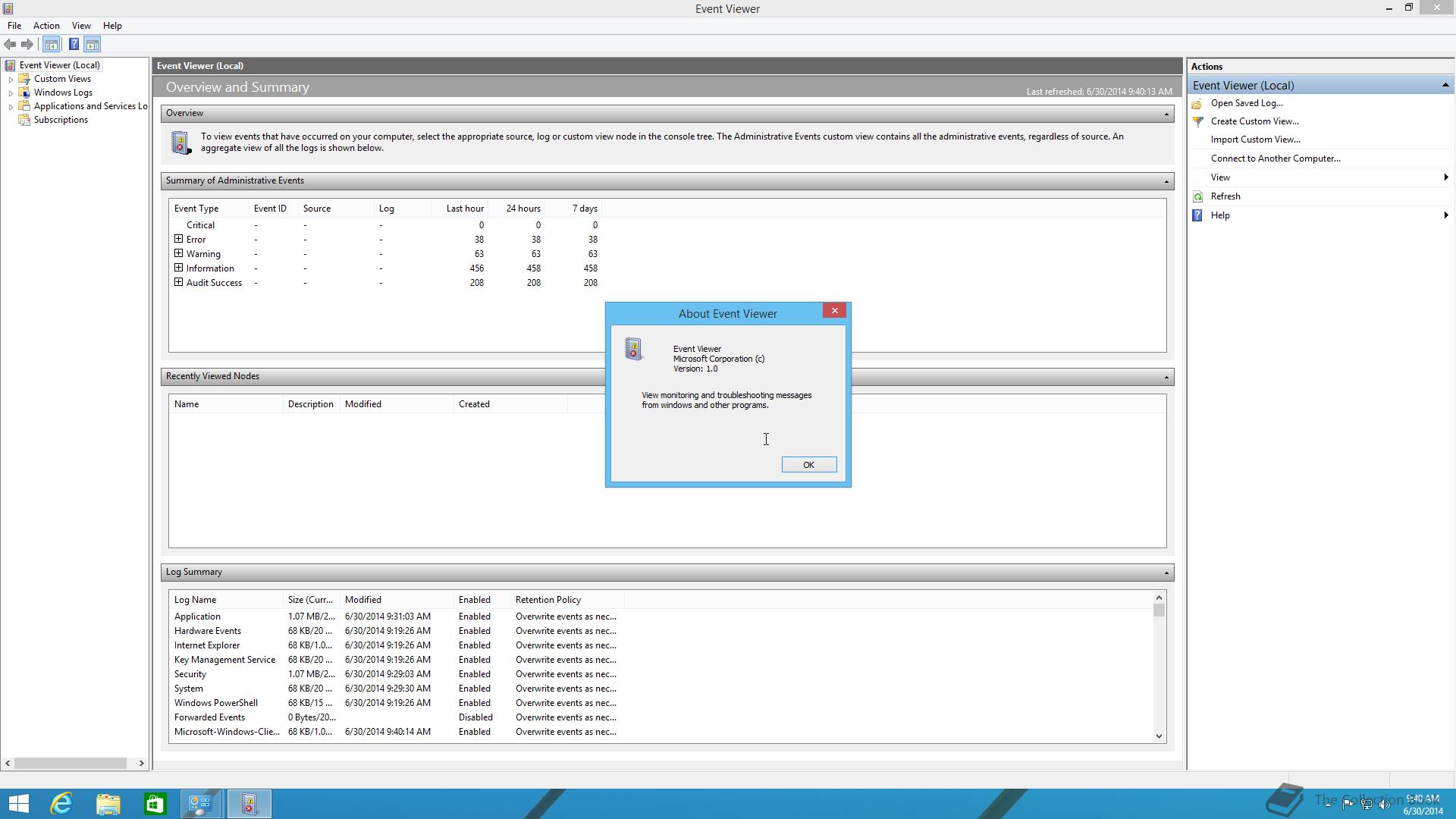Screen dimensions: 1456x819
Task: Select the Subscriptions tree item
Action: 61,120
